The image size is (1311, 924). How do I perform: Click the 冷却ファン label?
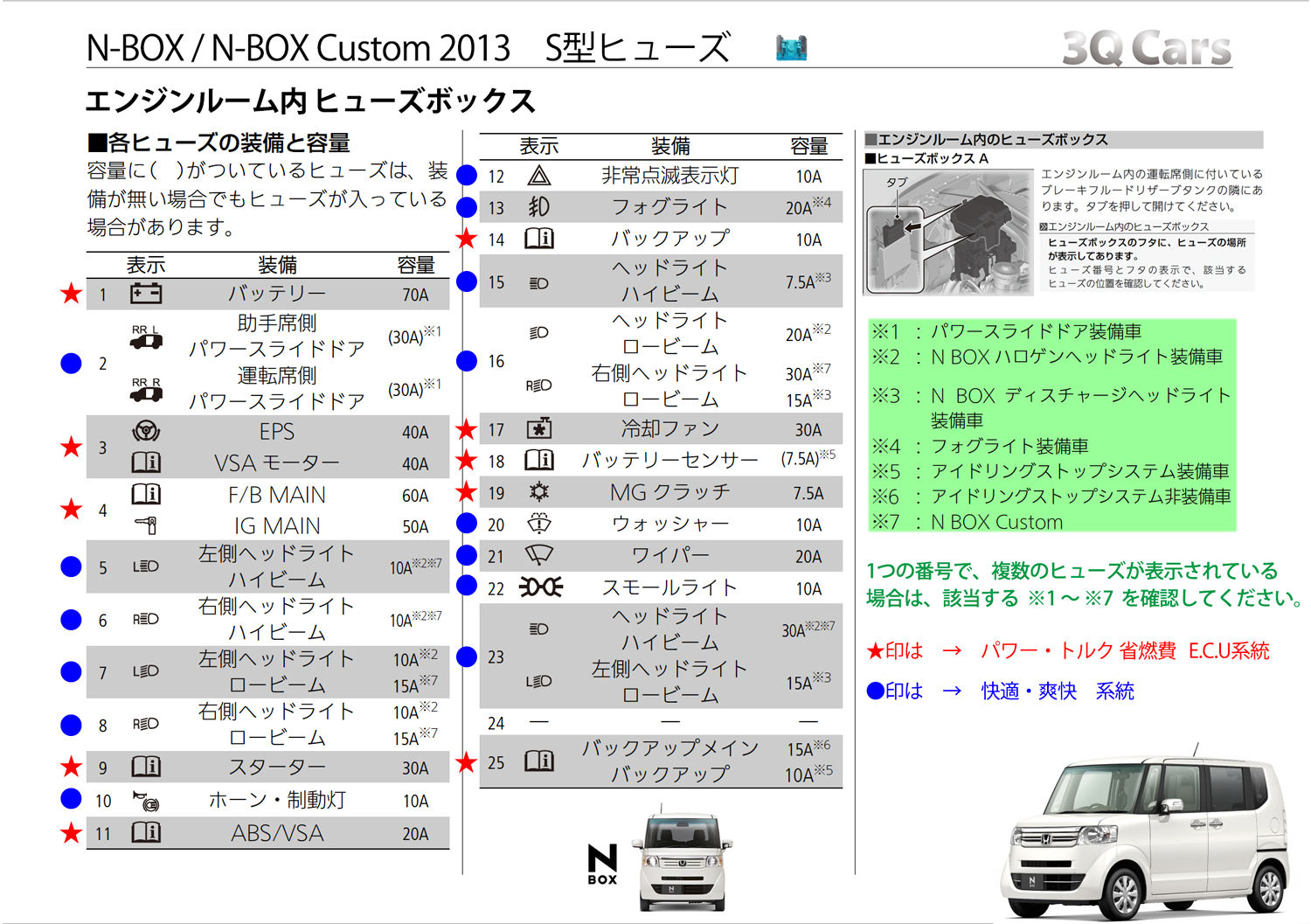(x=670, y=428)
